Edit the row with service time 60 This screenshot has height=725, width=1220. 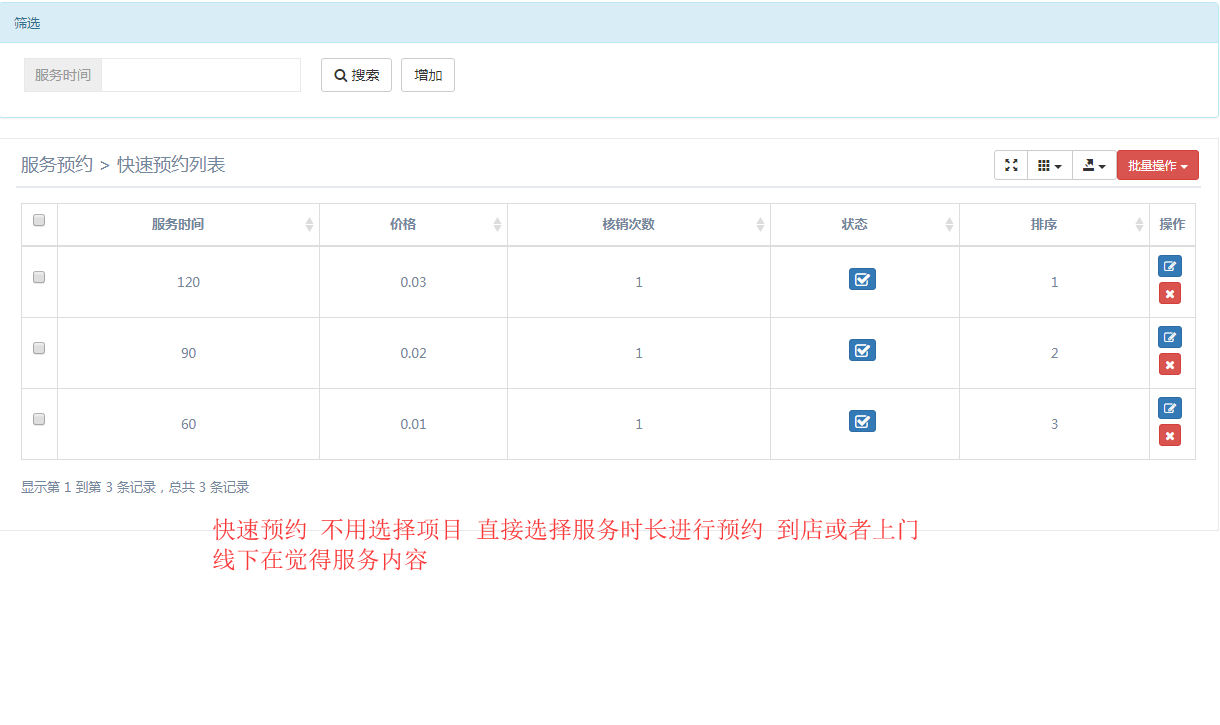1170,408
